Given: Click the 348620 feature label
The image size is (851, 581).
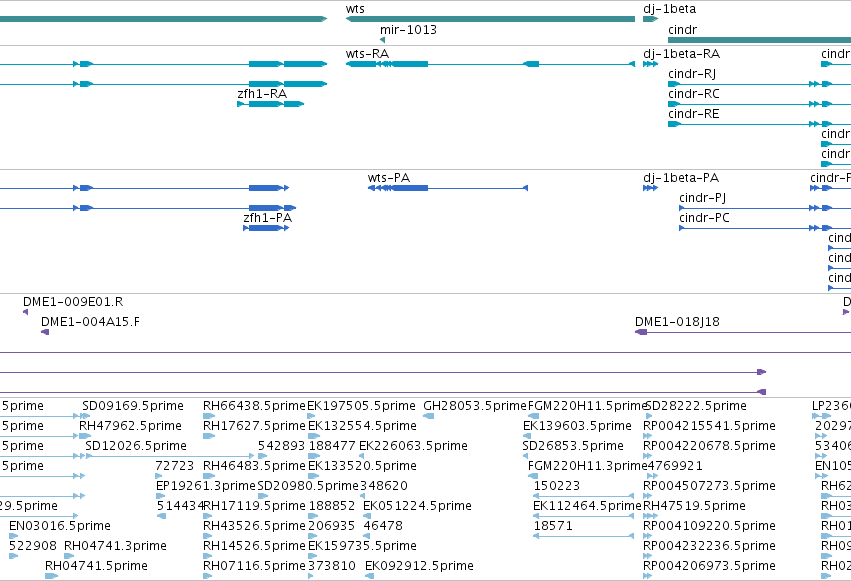Looking at the screenshot, I should [384, 486].
